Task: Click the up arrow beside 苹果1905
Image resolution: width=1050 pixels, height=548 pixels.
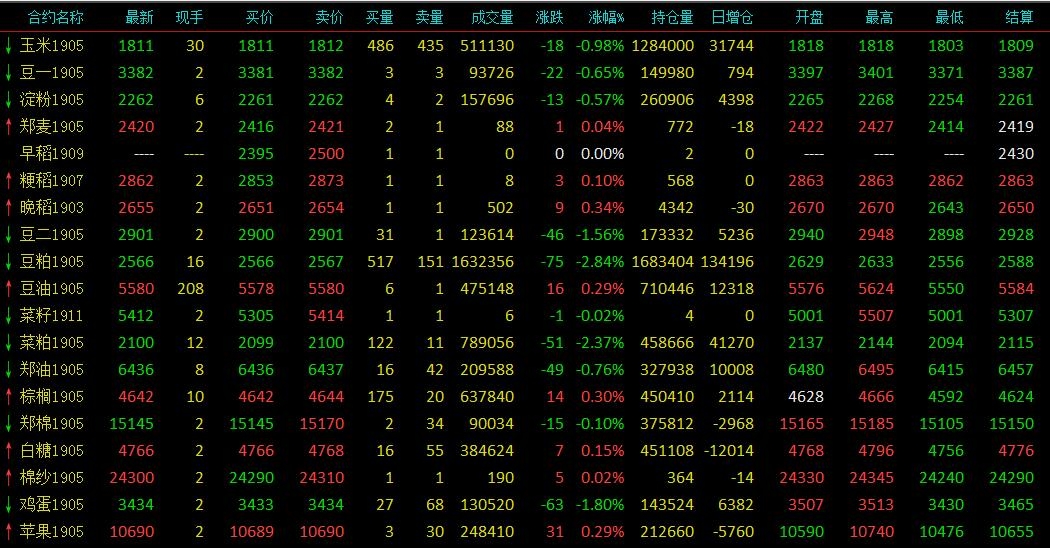Action: 9,532
